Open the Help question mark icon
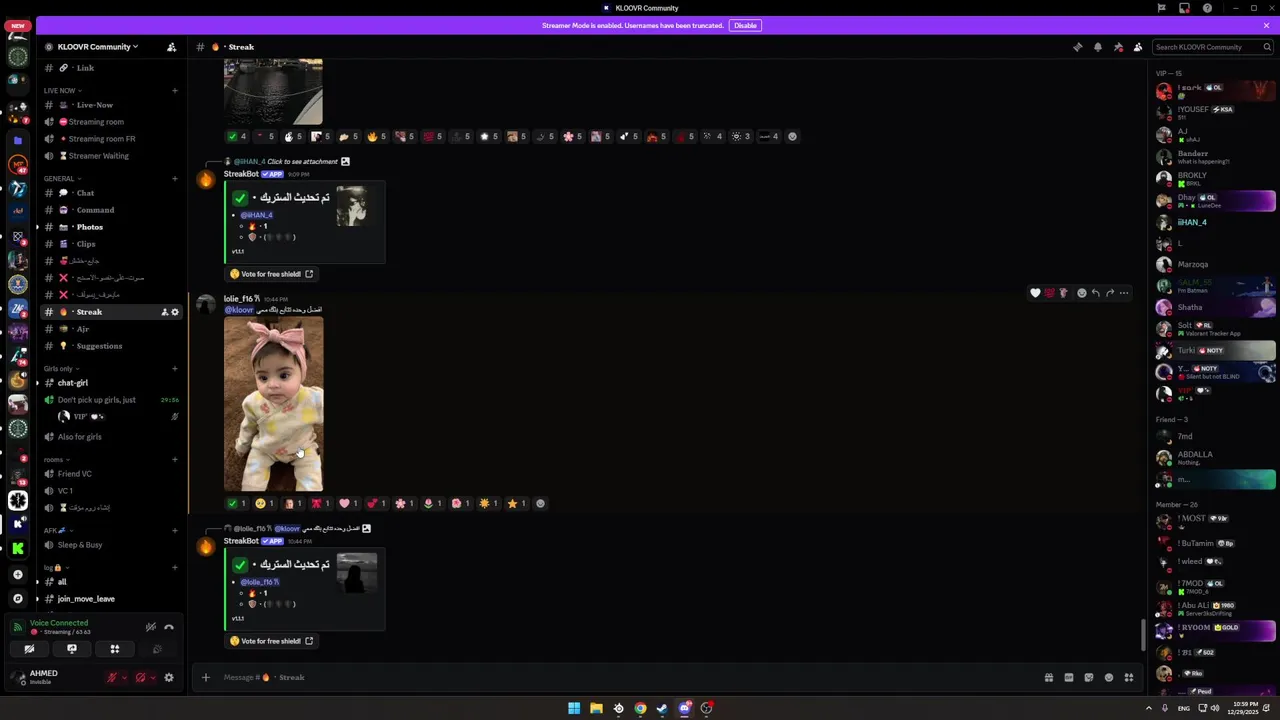Image resolution: width=1280 pixels, height=720 pixels. point(1207,8)
